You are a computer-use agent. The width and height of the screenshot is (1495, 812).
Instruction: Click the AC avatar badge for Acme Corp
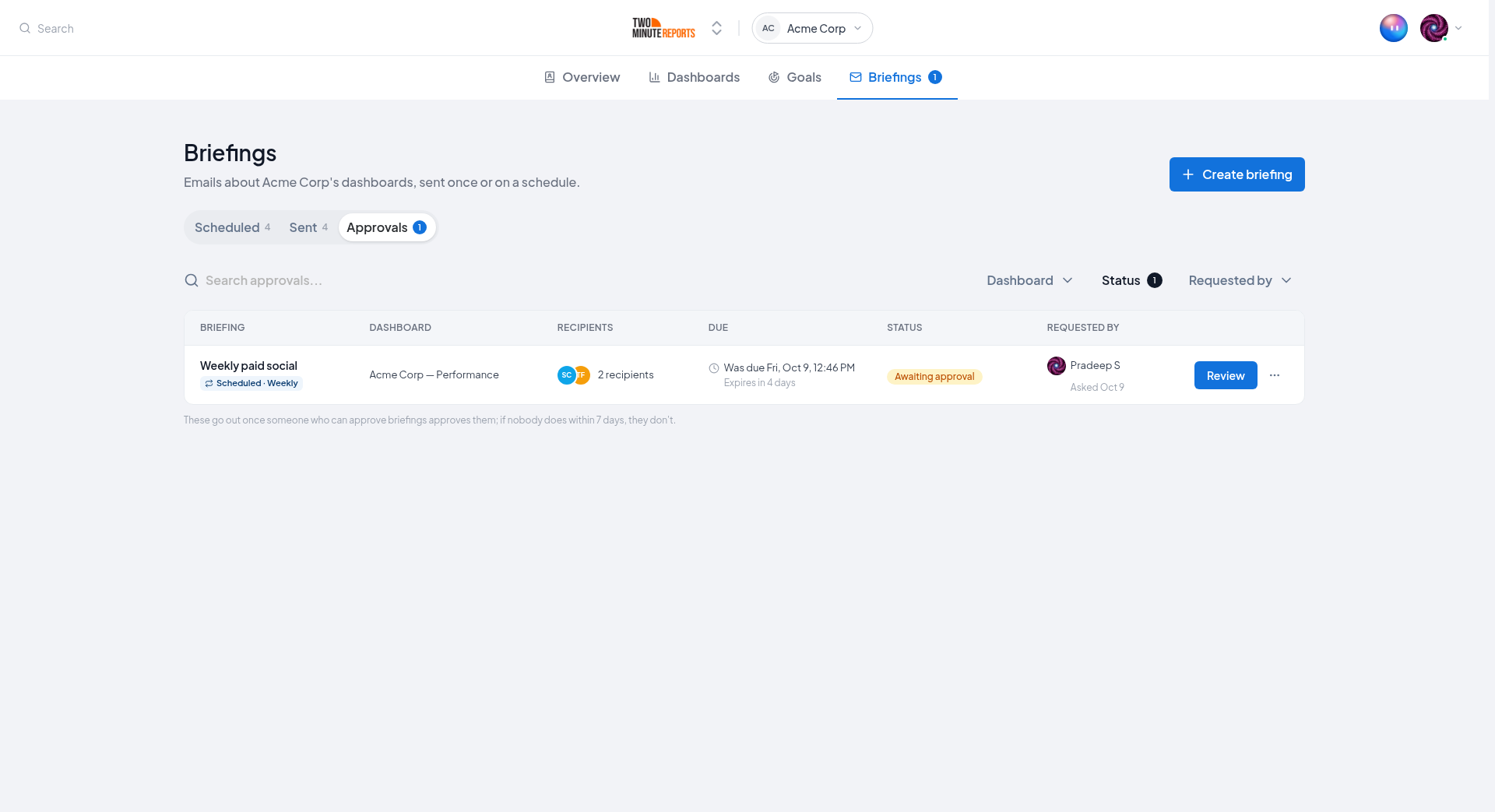769,28
